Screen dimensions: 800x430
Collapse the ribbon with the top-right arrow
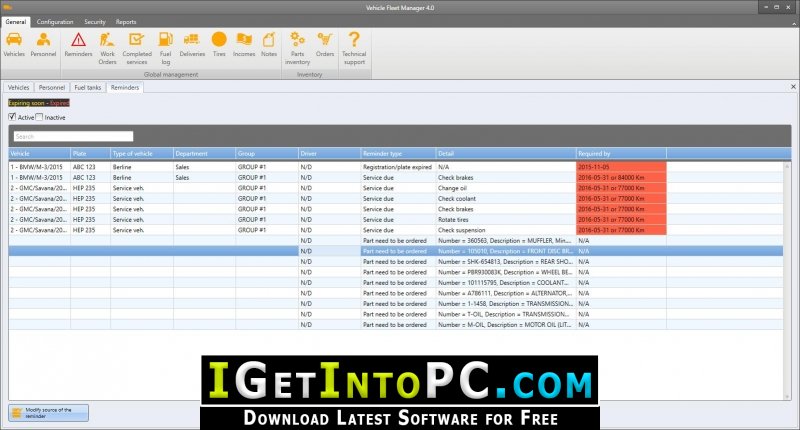click(x=793, y=22)
